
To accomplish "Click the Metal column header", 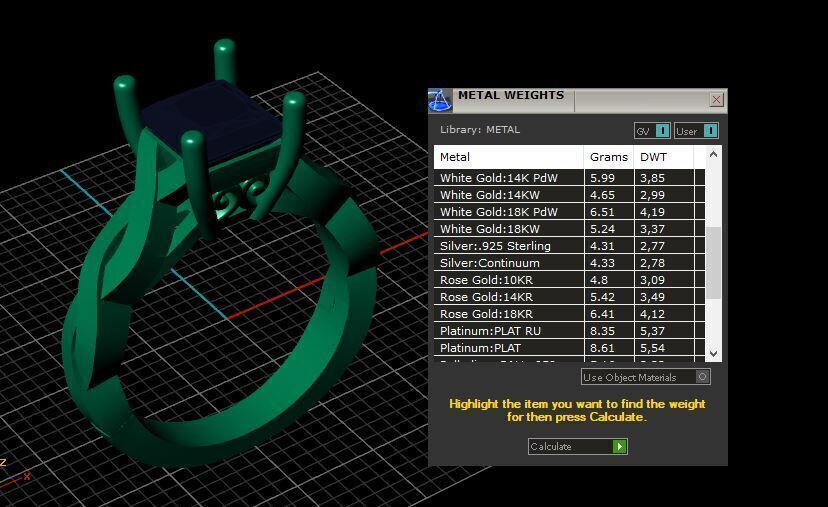I will (509, 157).
